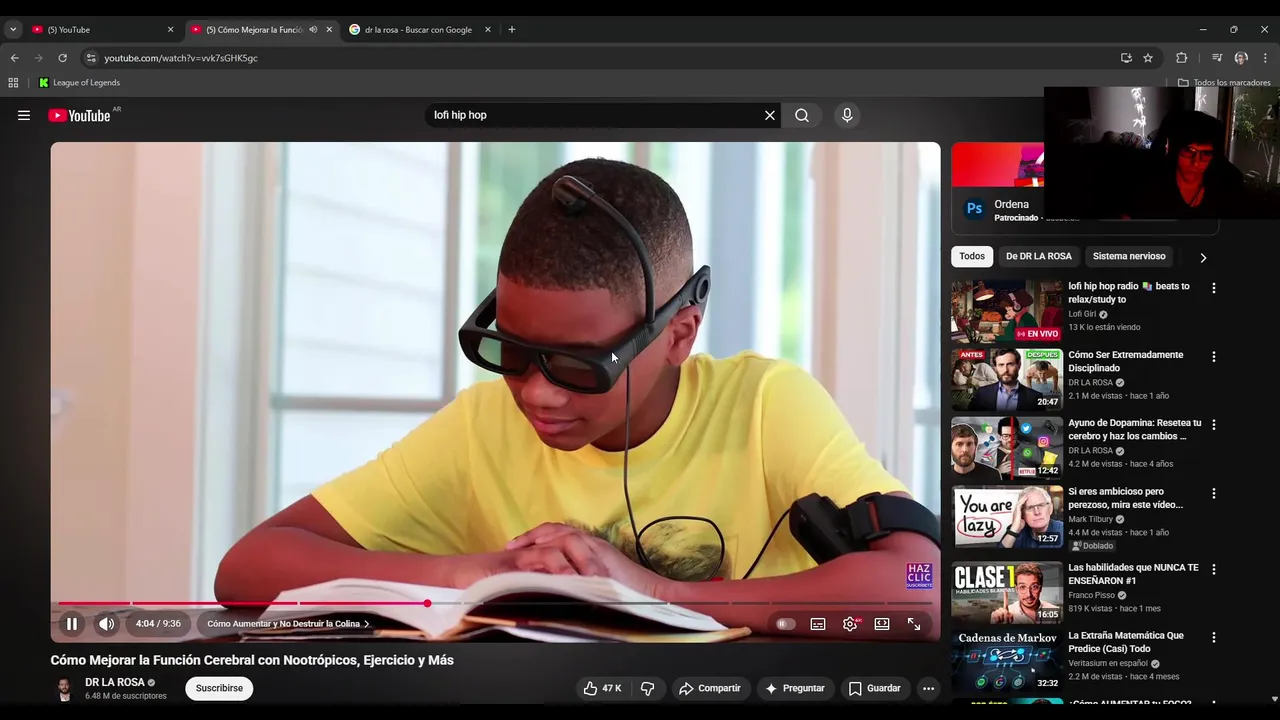Screen dimensions: 1280x720
Task: Pause the video
Action: 72,624
